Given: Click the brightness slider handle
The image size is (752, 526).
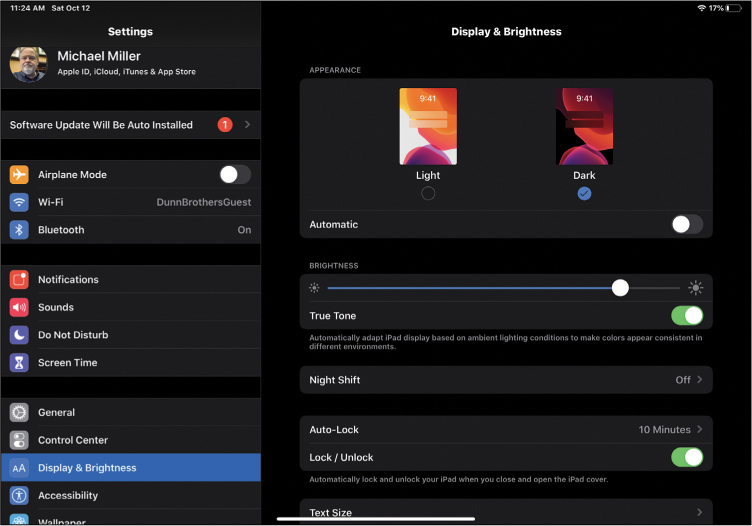Looking at the screenshot, I should click(620, 288).
